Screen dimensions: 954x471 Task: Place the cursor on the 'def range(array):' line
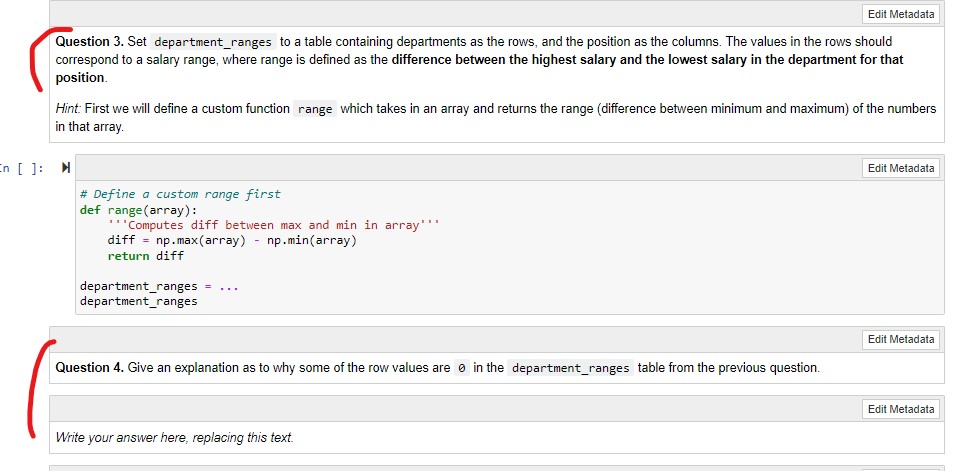click(x=139, y=210)
